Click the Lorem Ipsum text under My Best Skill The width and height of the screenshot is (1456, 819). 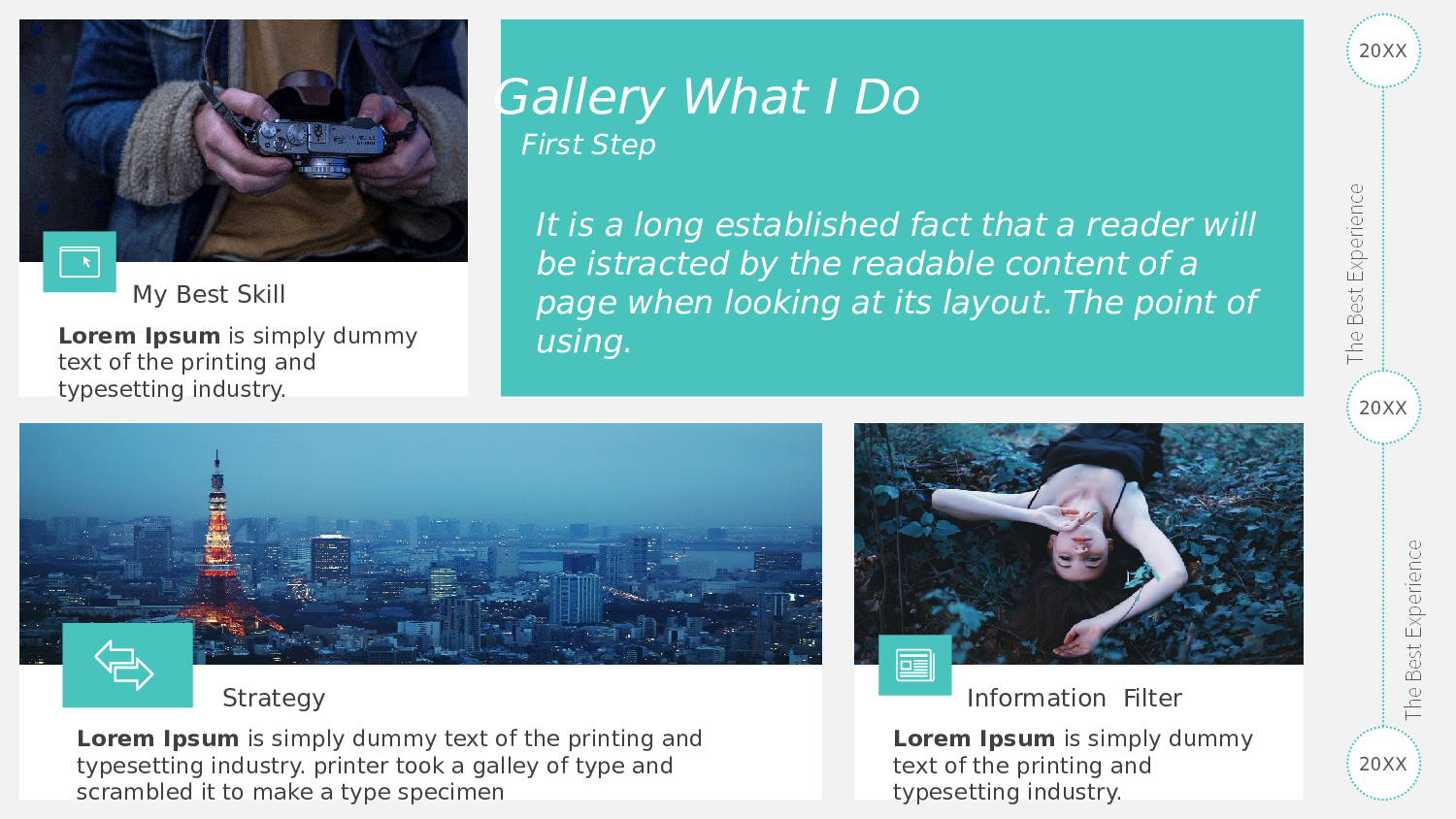238,362
